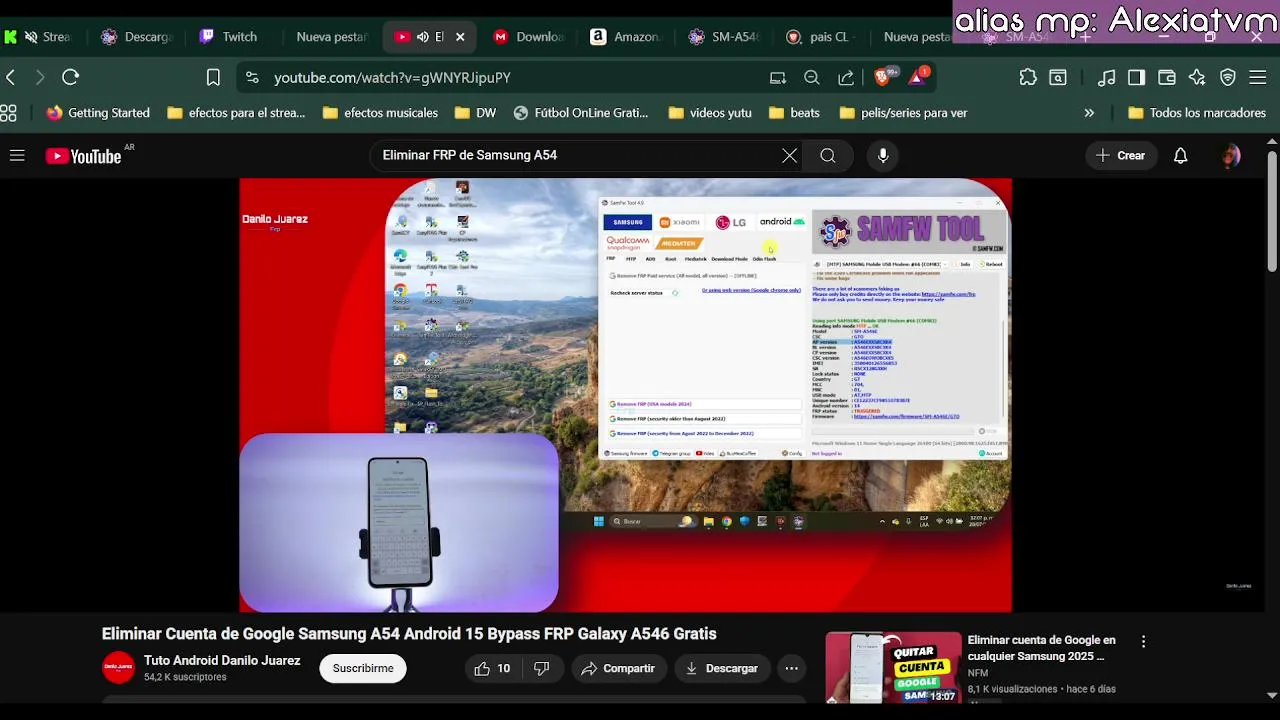
Task: Click the Descargar button
Action: point(721,668)
